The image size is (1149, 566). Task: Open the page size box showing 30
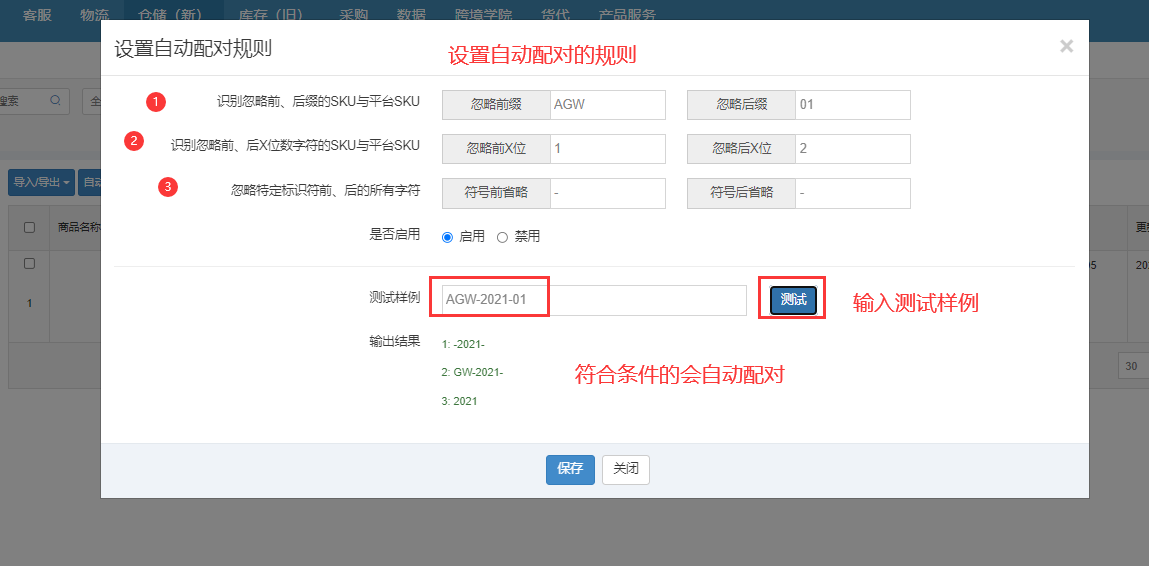click(1133, 366)
